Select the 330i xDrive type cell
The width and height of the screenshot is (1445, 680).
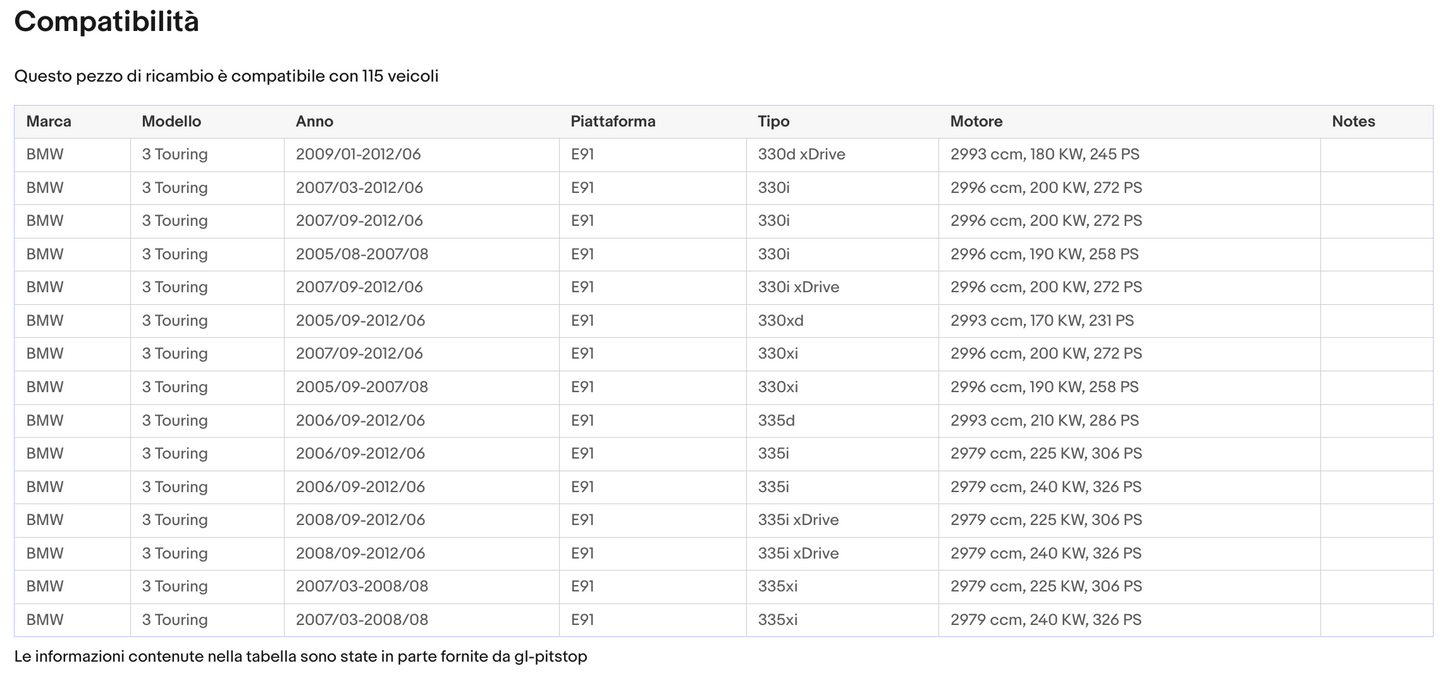point(798,287)
